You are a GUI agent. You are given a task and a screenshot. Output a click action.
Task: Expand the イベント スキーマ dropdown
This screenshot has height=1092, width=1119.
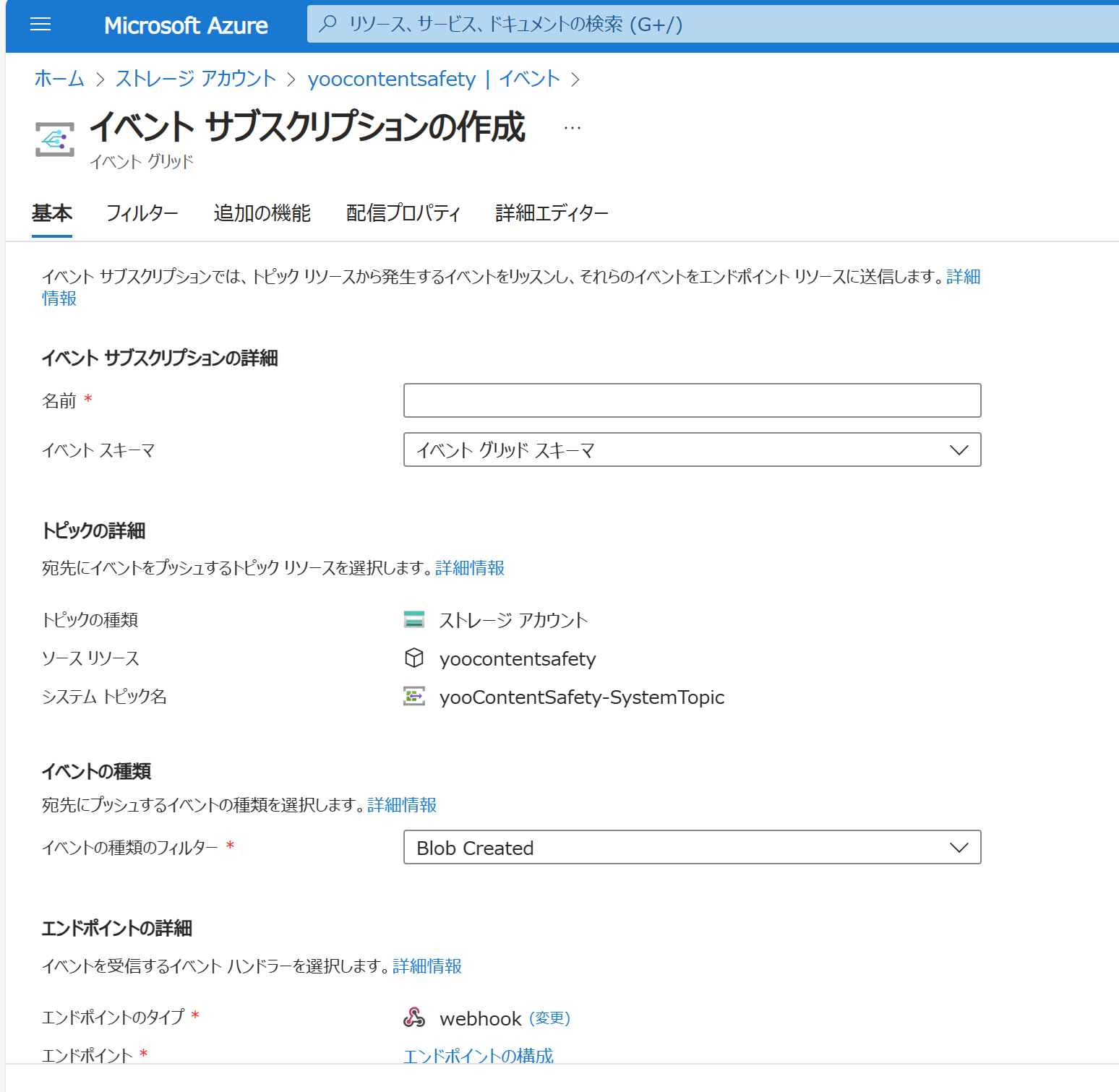(x=692, y=450)
